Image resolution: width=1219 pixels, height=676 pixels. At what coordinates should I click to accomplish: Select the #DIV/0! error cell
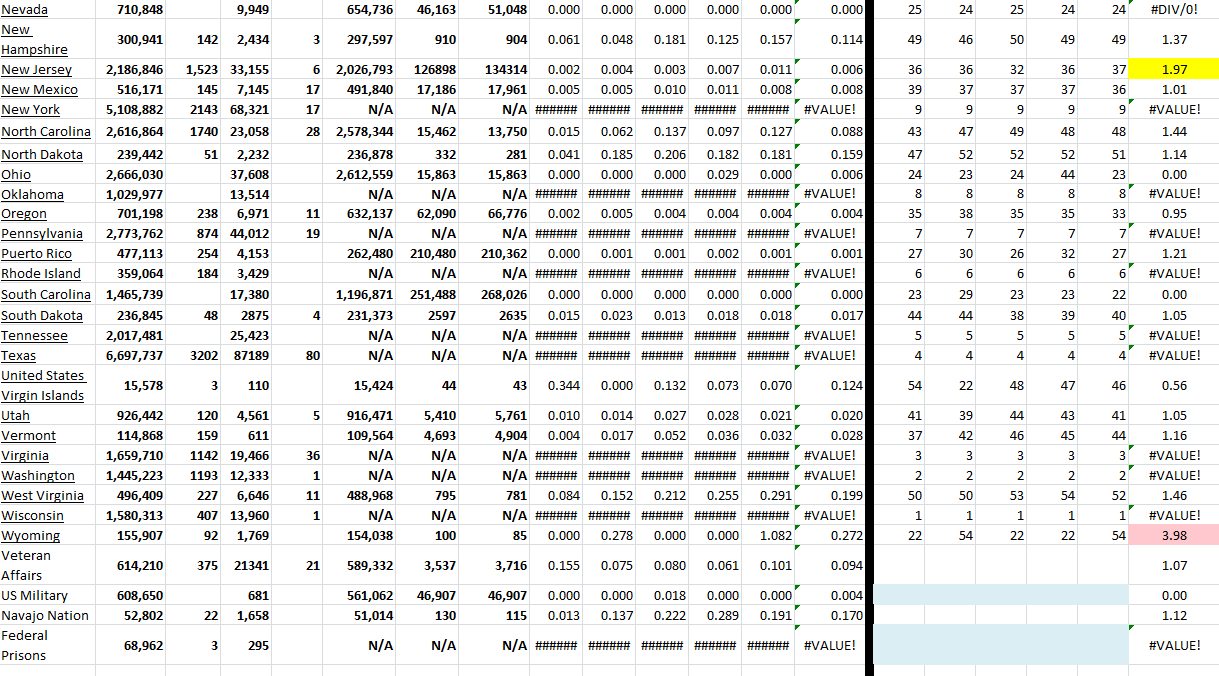click(1173, 9)
